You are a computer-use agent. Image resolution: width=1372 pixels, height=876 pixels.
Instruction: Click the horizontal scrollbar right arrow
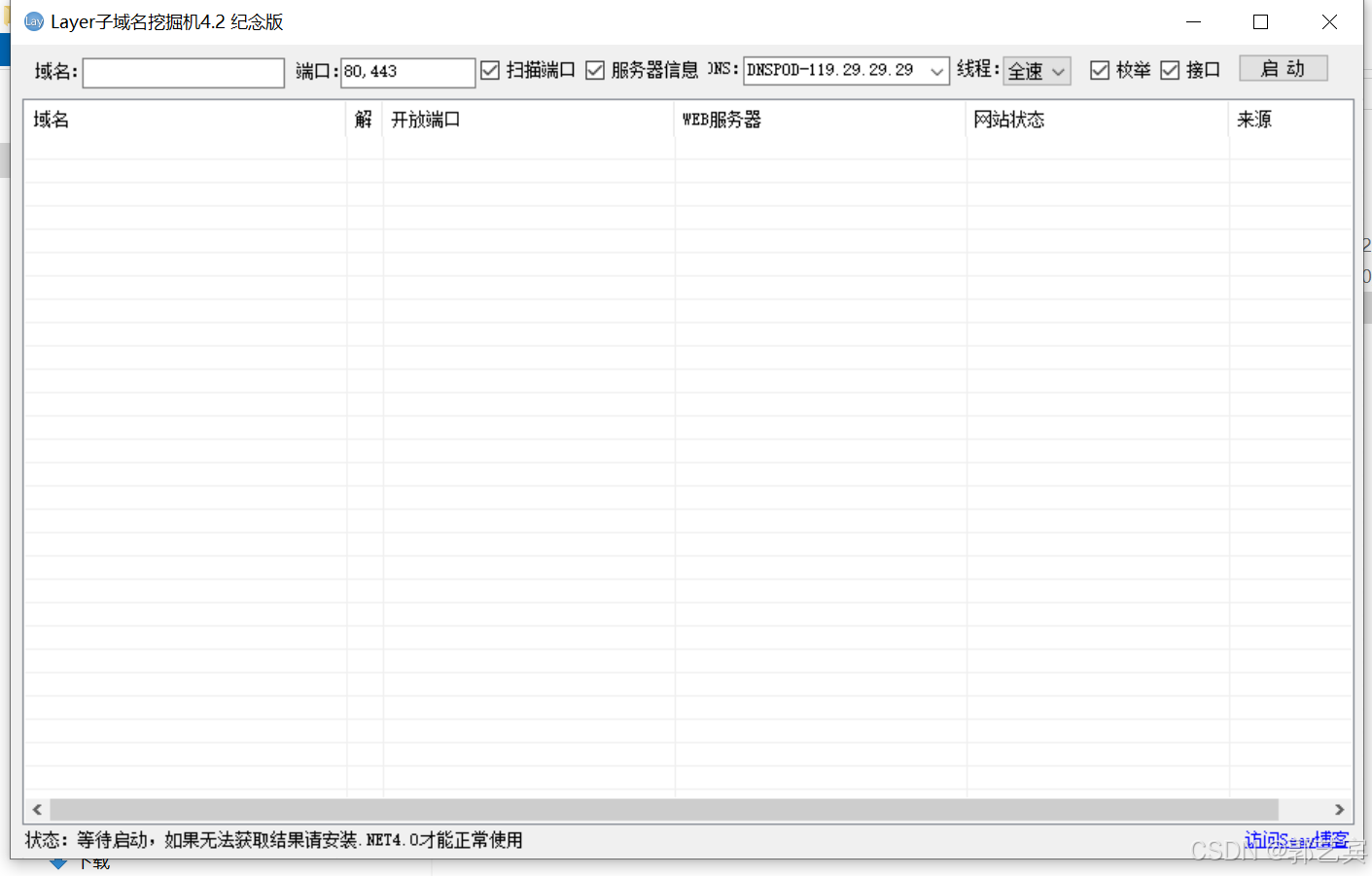coord(1339,810)
